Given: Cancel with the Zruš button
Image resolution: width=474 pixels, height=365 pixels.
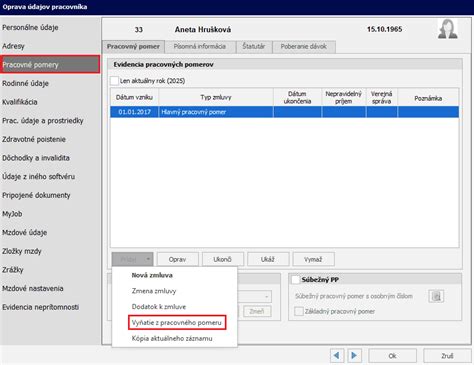Looking at the screenshot, I should click(447, 356).
